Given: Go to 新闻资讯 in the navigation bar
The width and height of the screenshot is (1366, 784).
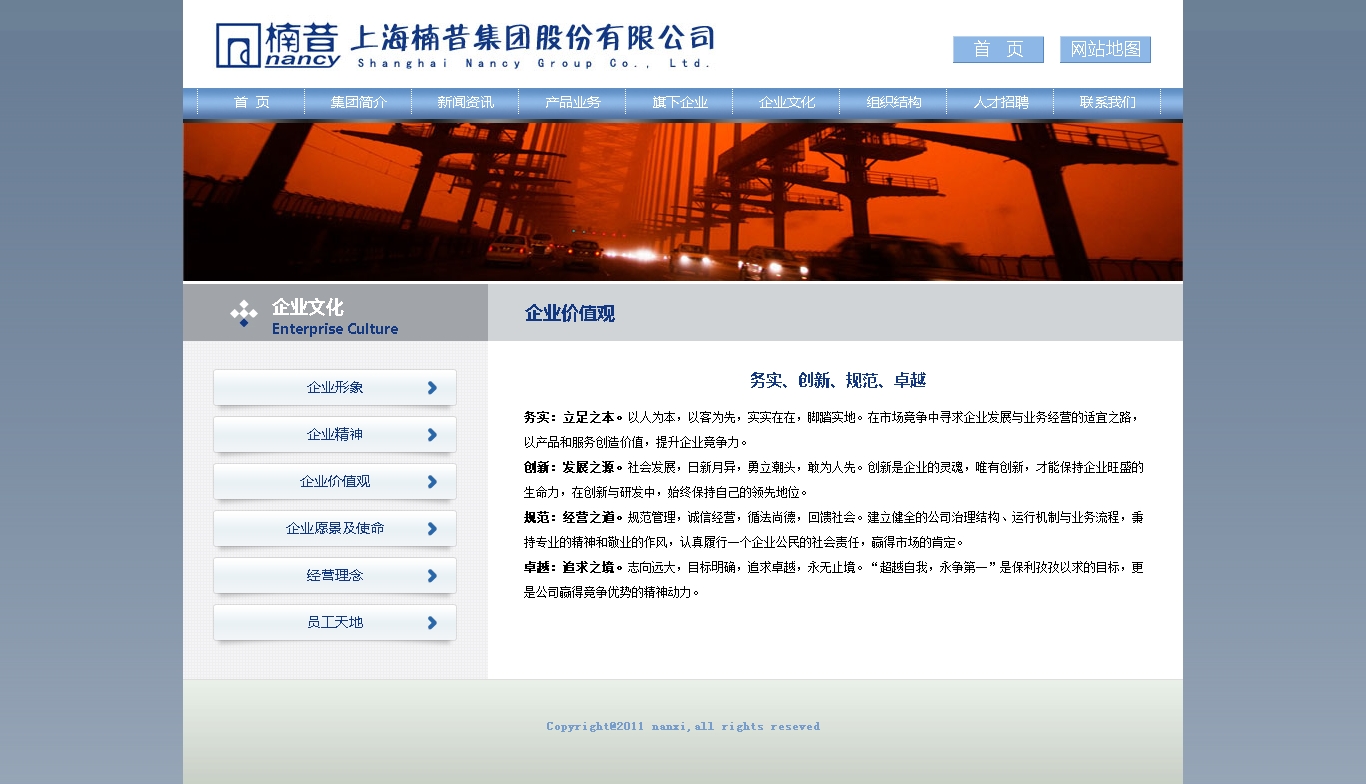Looking at the screenshot, I should (x=465, y=102).
